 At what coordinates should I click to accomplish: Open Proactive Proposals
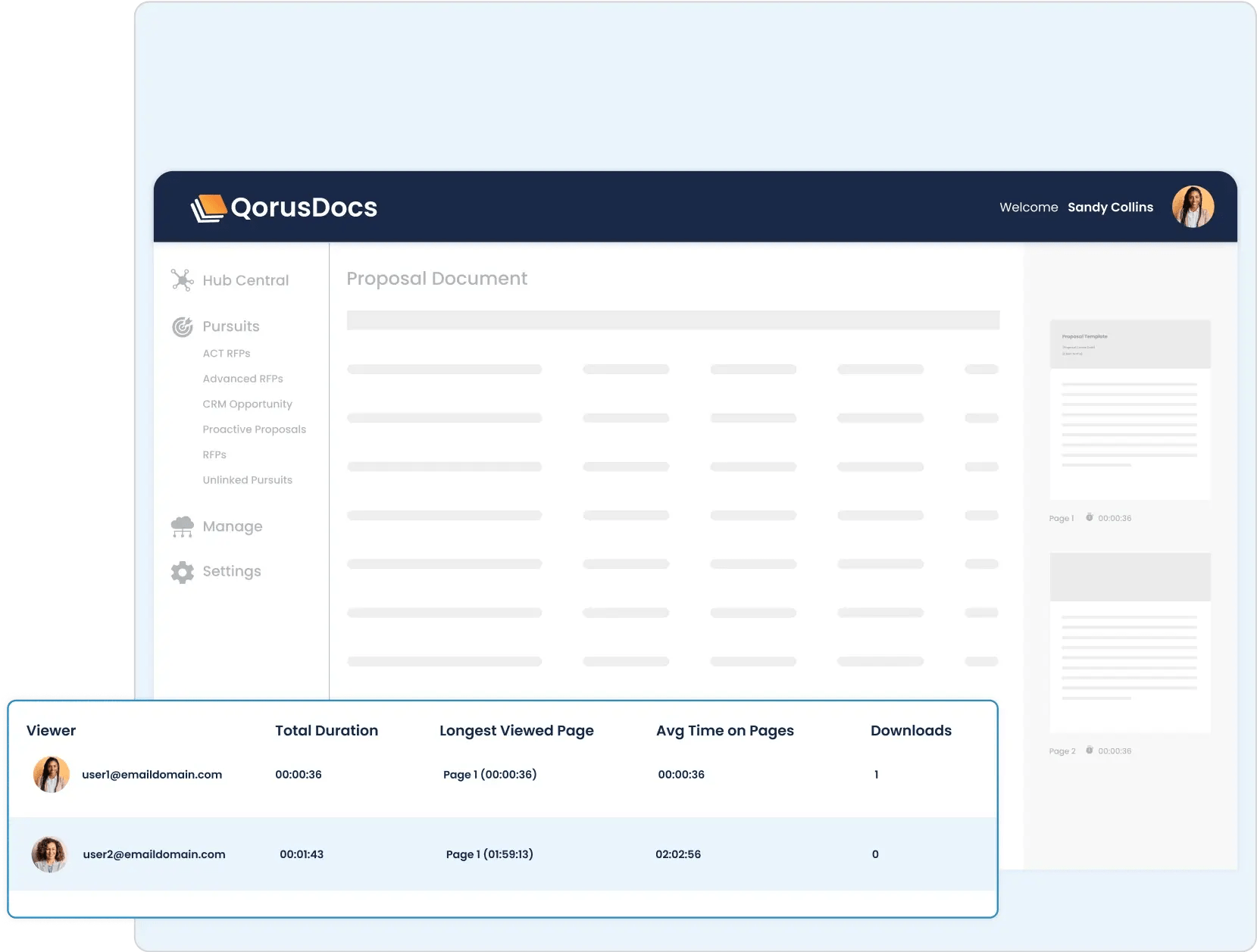tap(254, 429)
